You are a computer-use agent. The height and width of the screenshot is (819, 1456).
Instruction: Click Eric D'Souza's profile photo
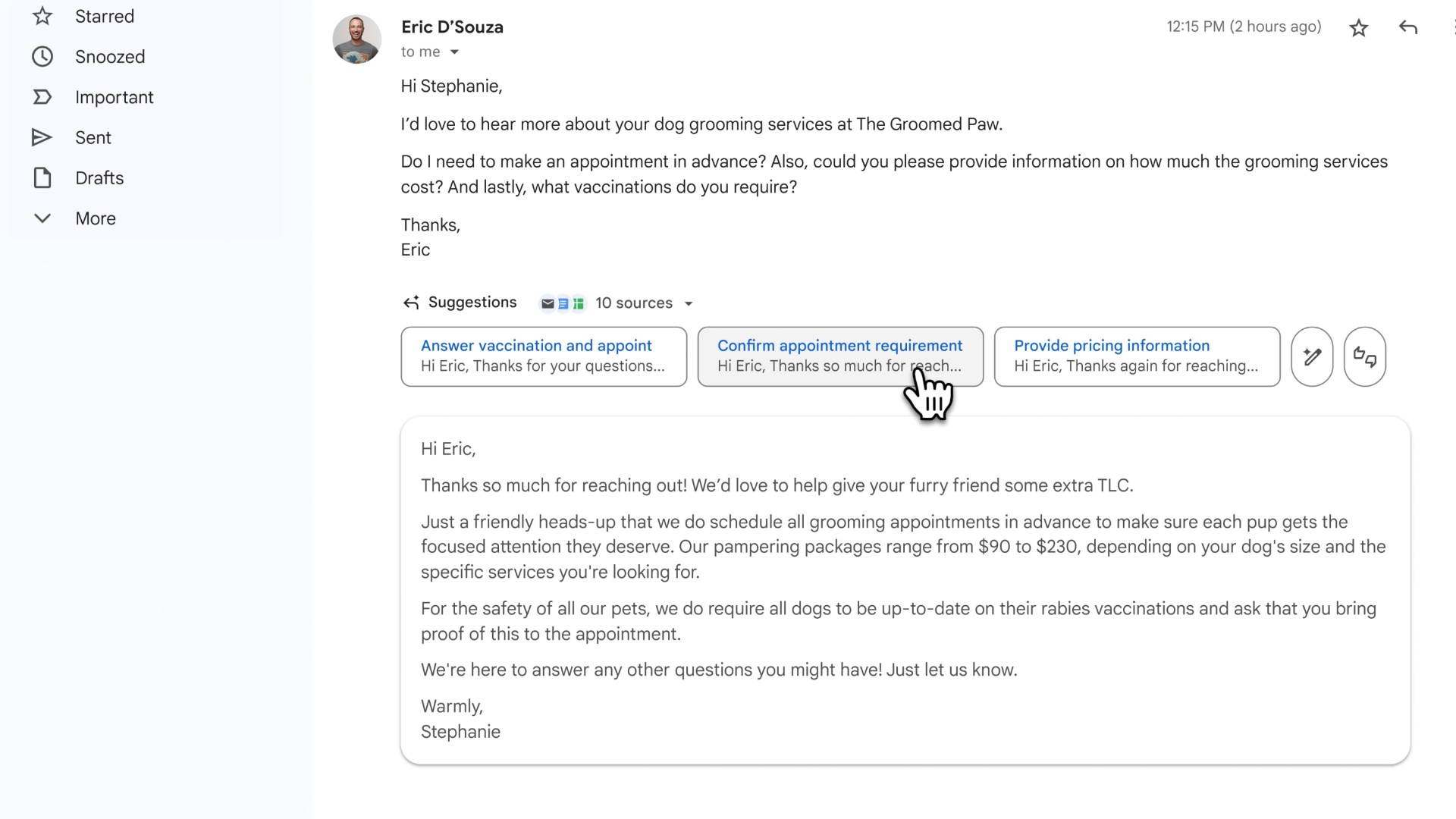[356, 39]
